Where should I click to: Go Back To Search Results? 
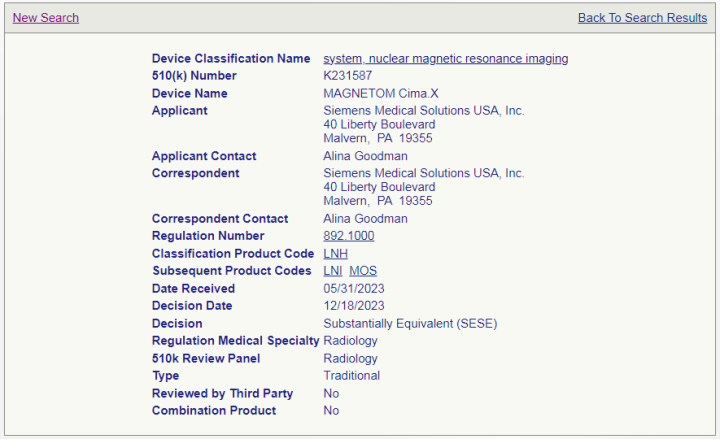pyautogui.click(x=642, y=18)
